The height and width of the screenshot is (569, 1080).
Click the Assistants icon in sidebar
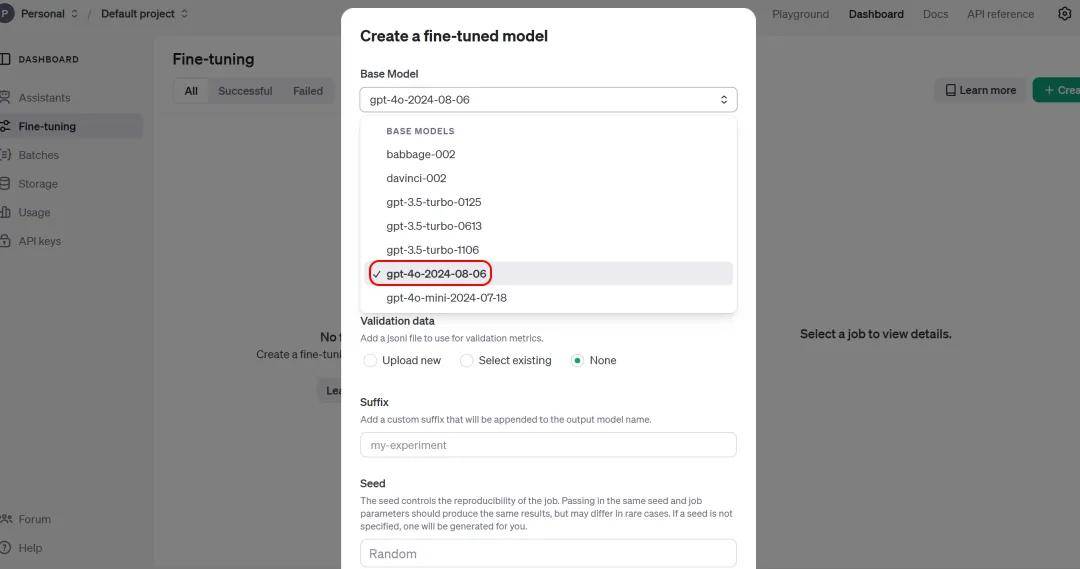click(x=5, y=97)
